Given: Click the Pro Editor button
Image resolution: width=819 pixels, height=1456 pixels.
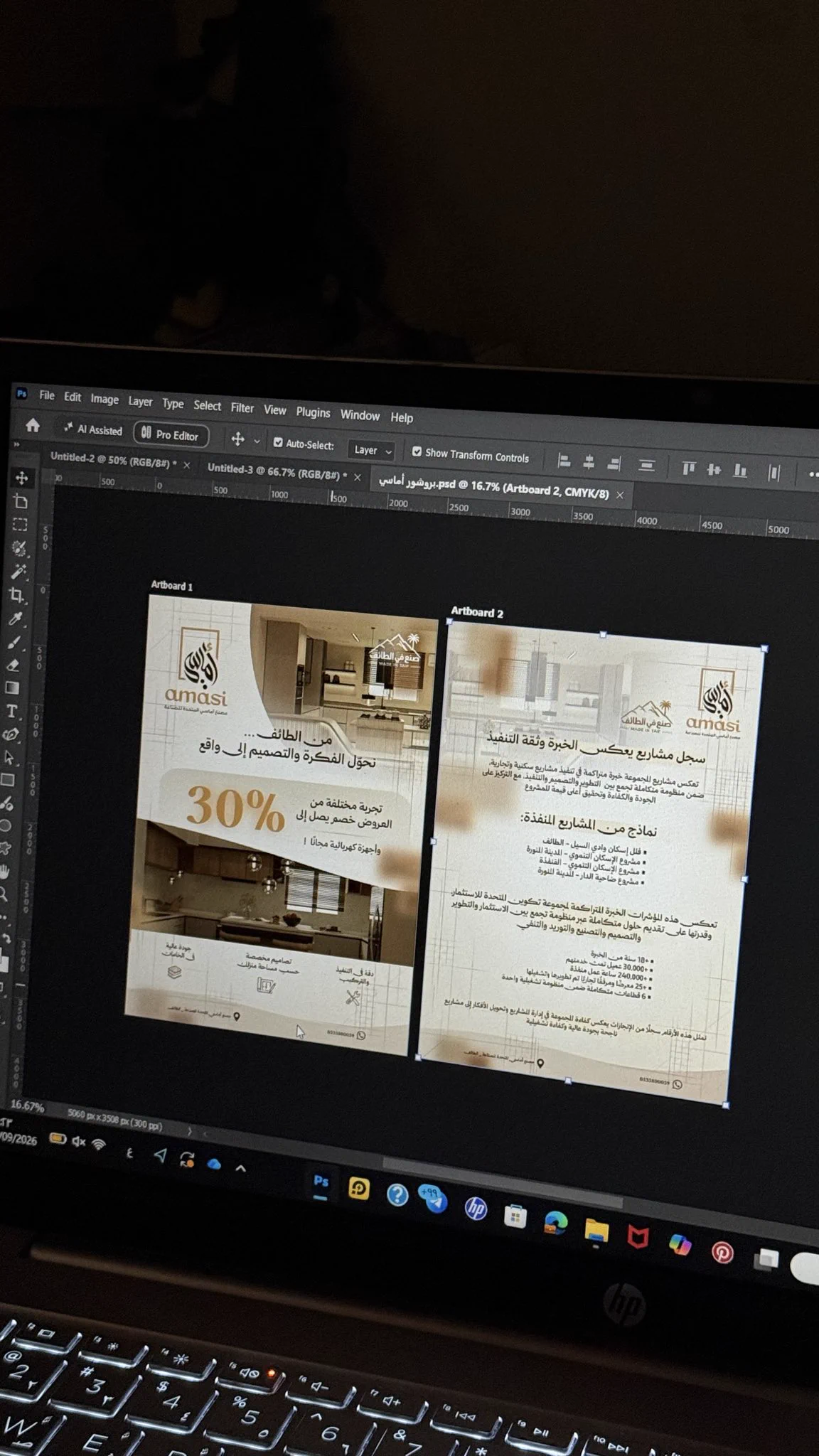Looking at the screenshot, I should pos(171,434).
